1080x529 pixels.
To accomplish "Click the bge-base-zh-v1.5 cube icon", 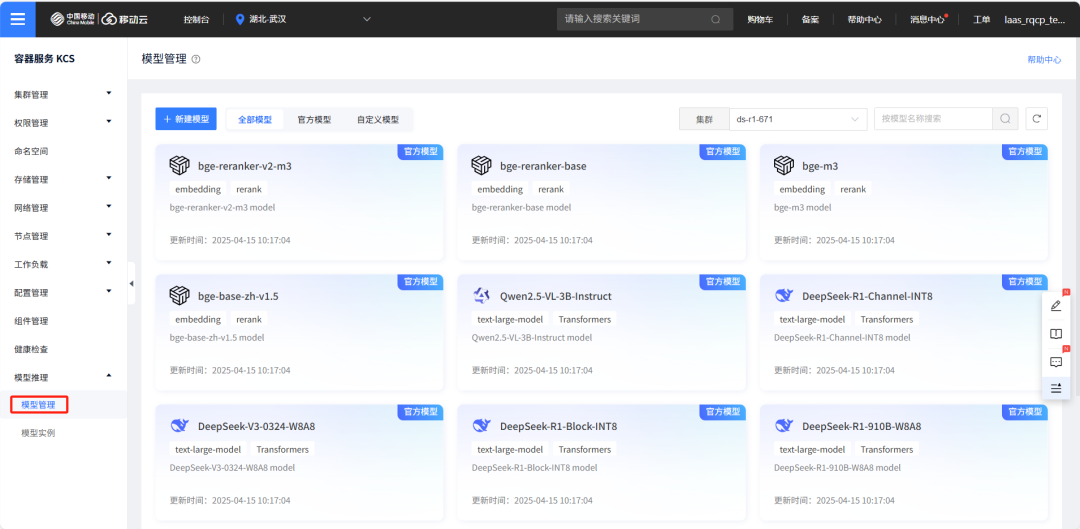I will pos(179,296).
